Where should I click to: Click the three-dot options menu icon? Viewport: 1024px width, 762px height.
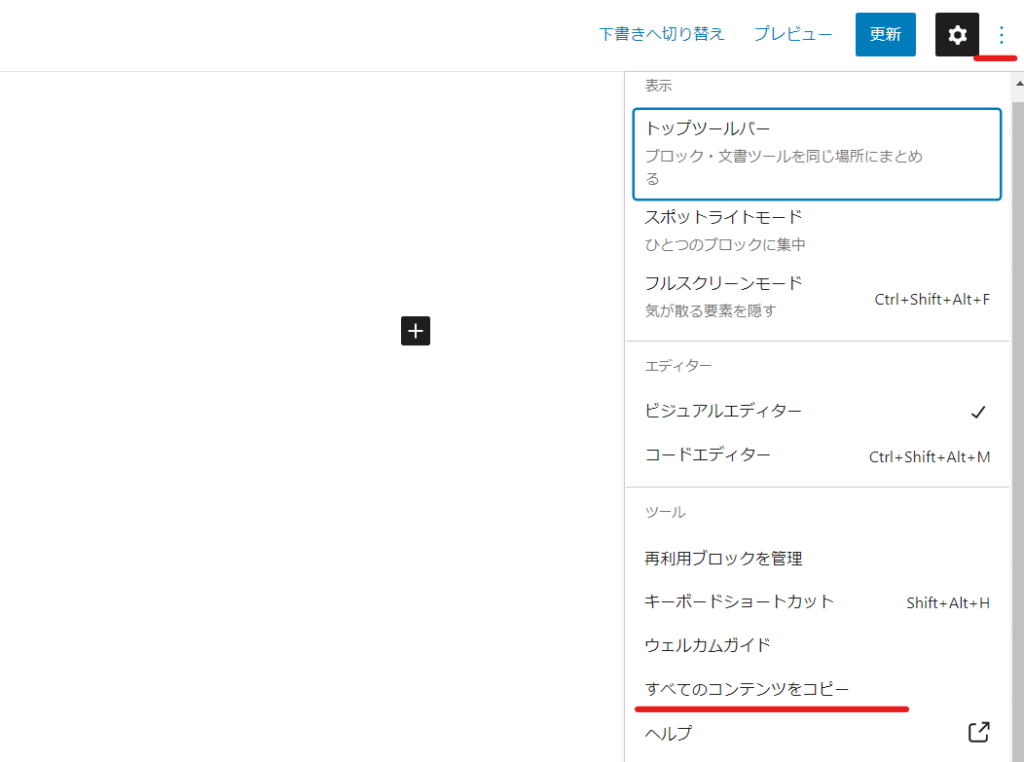[1001, 35]
